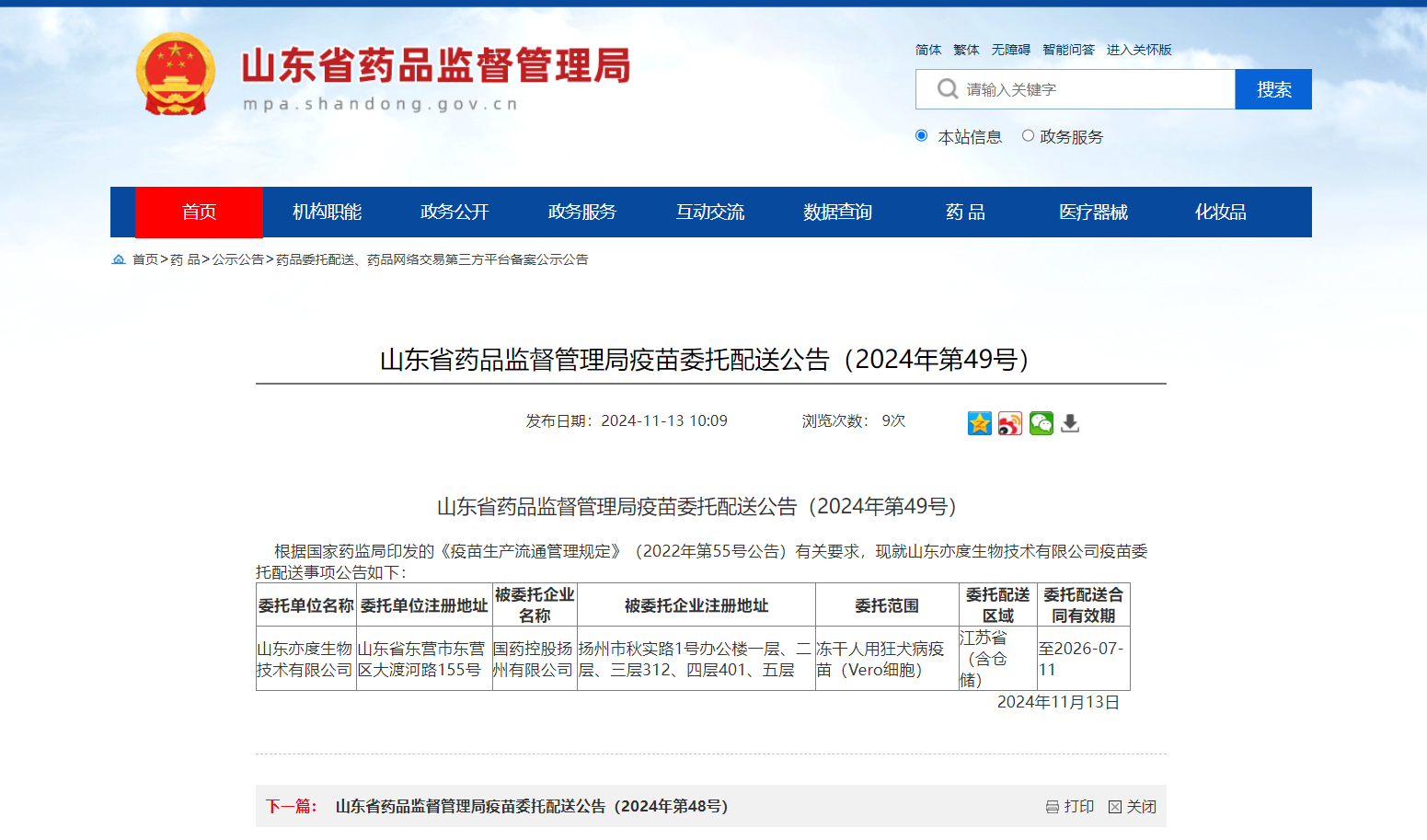Click the magnifier icon in search box
Viewport: 1427px width, 840px height.
click(947, 89)
